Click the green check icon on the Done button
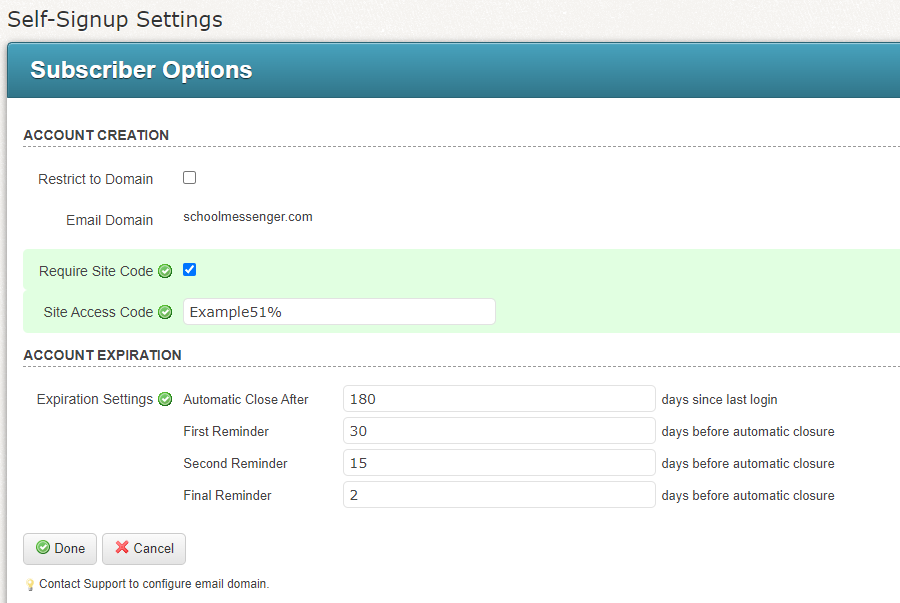 pyautogui.click(x=43, y=548)
